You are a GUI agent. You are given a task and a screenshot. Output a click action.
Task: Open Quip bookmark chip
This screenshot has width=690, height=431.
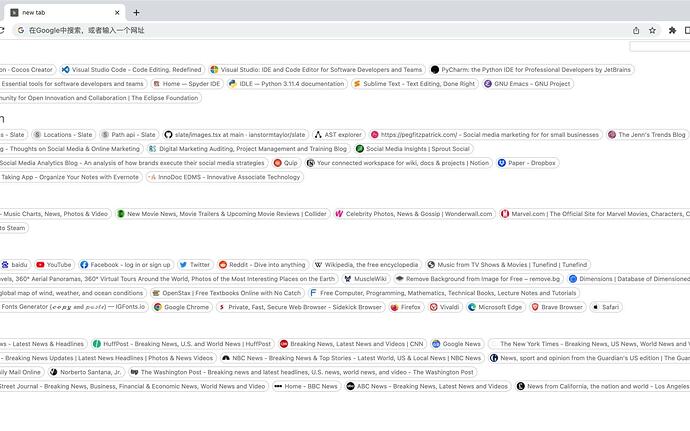(286, 163)
